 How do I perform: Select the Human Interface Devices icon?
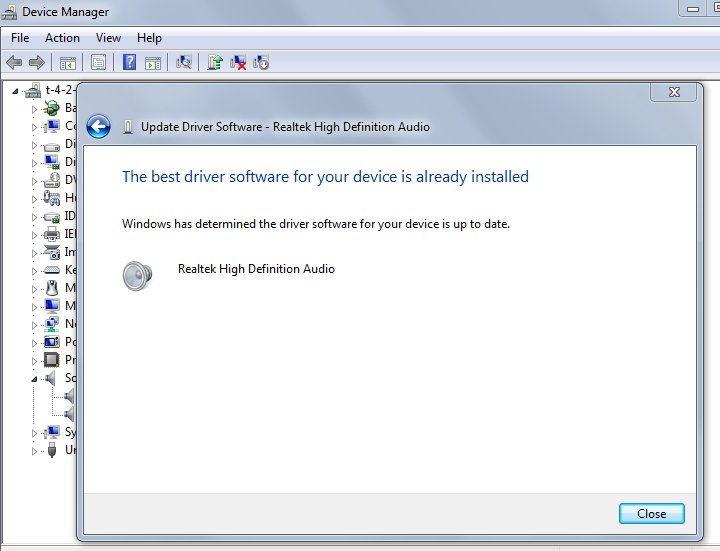[x=51, y=198]
